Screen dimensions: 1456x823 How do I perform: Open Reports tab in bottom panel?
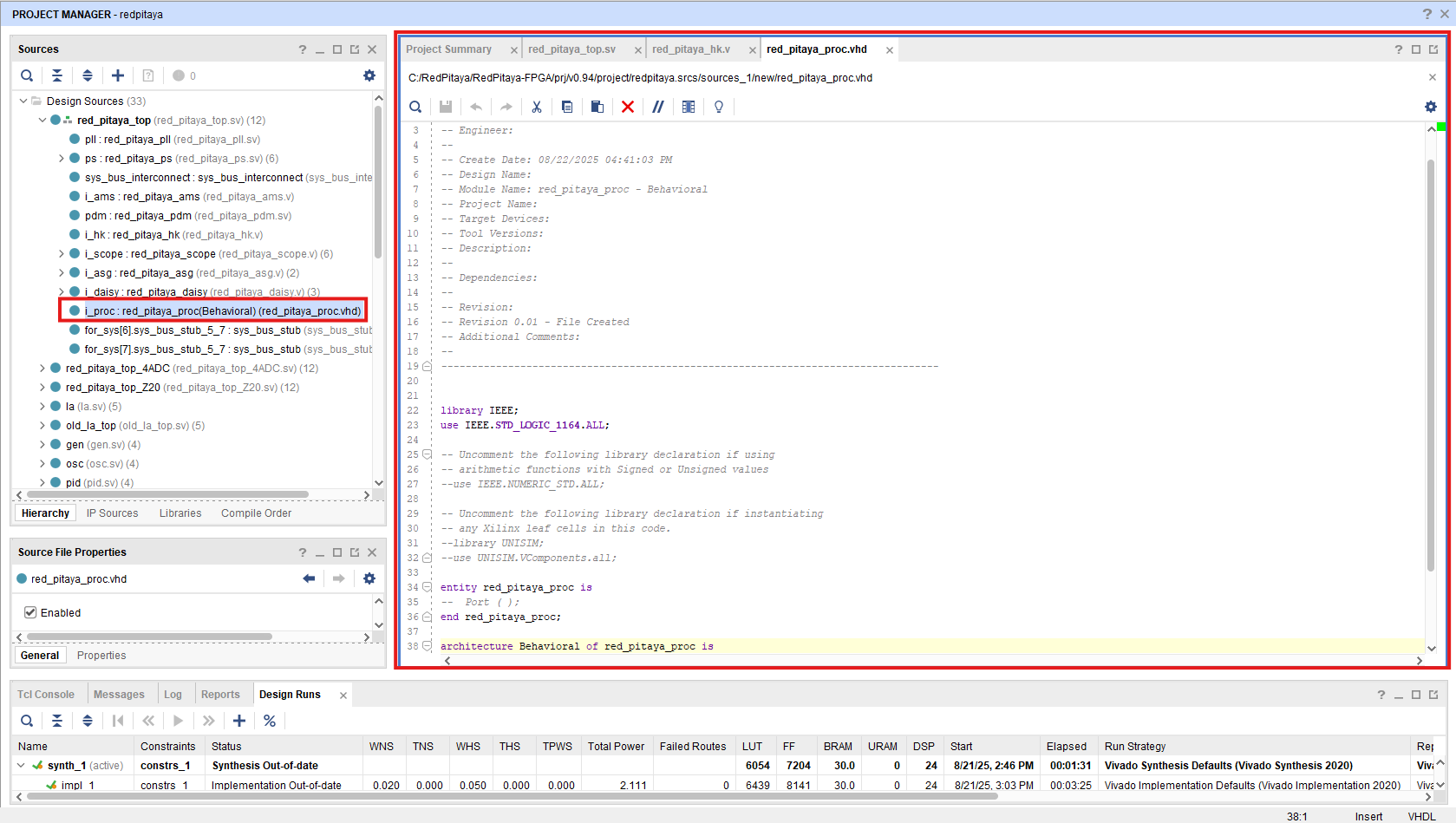tap(220, 695)
